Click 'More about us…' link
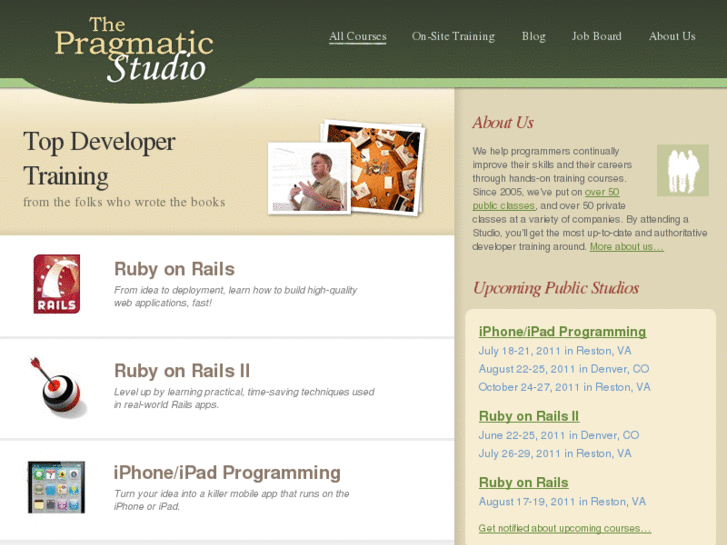727x545 pixels. pyautogui.click(x=626, y=247)
